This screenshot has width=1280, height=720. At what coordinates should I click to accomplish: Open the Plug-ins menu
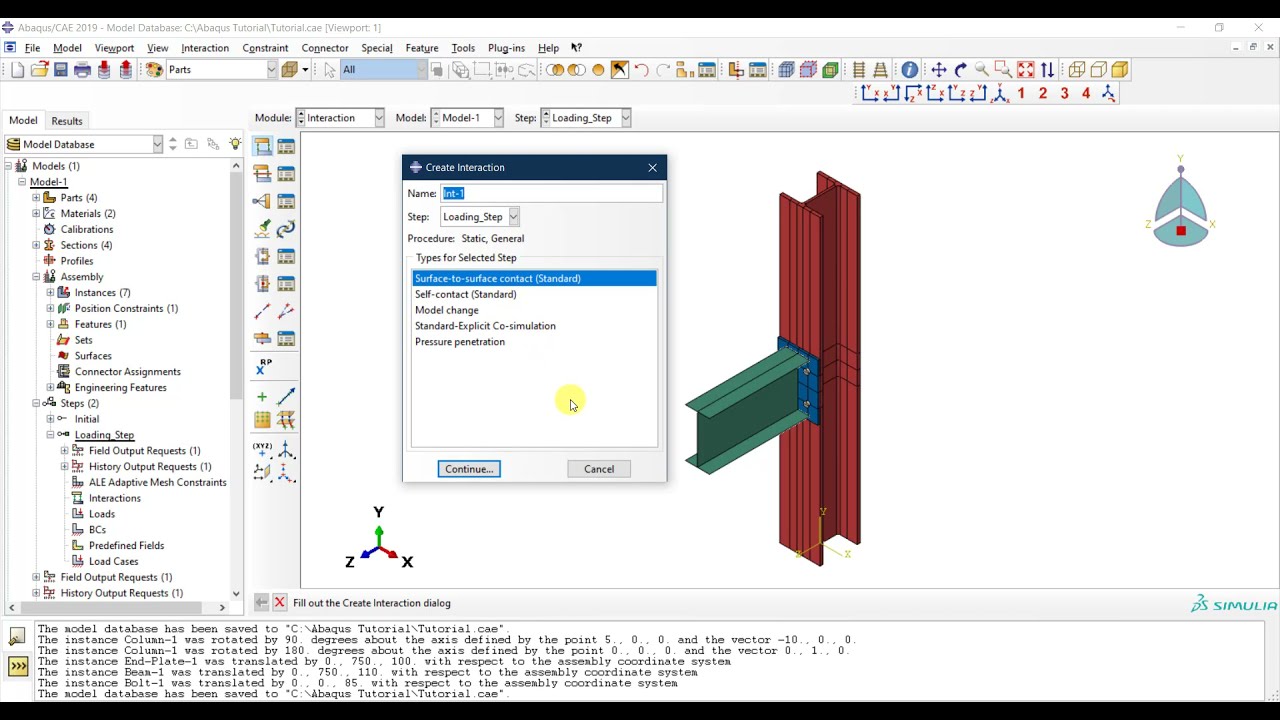[506, 48]
